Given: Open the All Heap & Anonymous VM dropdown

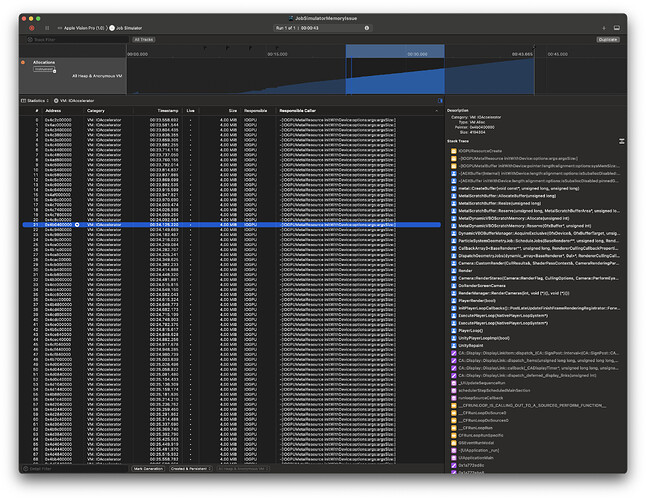Looking at the screenshot, I should pos(243,469).
